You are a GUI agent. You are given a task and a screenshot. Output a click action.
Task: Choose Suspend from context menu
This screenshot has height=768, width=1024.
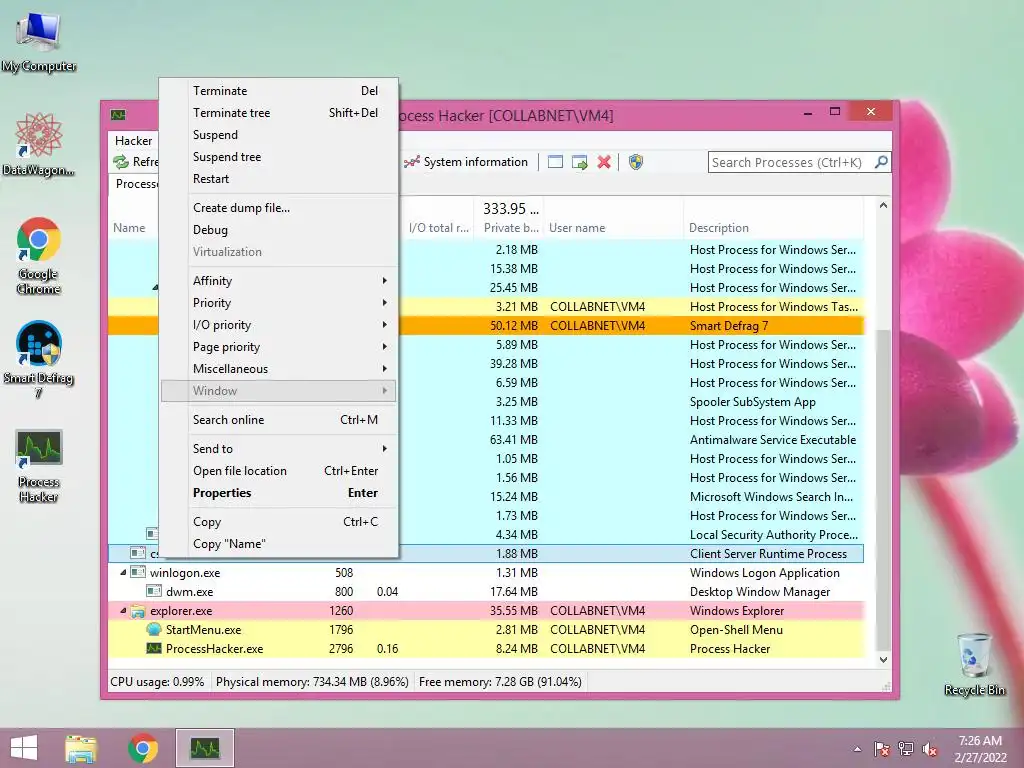click(x=280, y=135)
